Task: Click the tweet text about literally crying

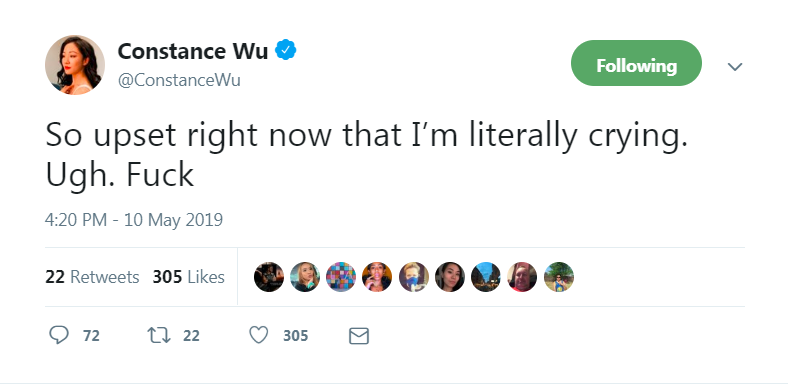Action: [x=366, y=155]
